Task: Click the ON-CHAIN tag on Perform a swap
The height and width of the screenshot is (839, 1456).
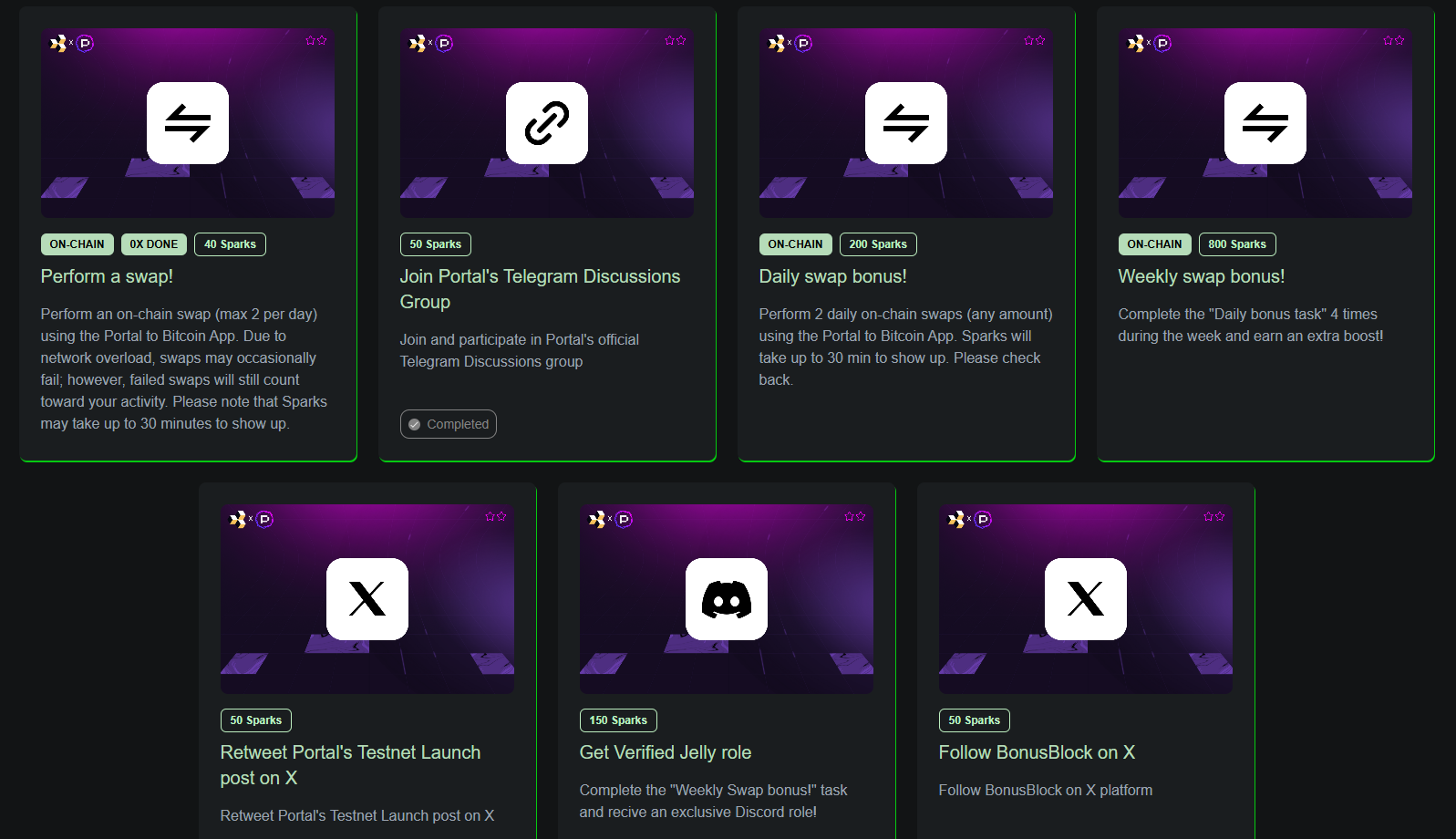Action: pyautogui.click(x=77, y=244)
